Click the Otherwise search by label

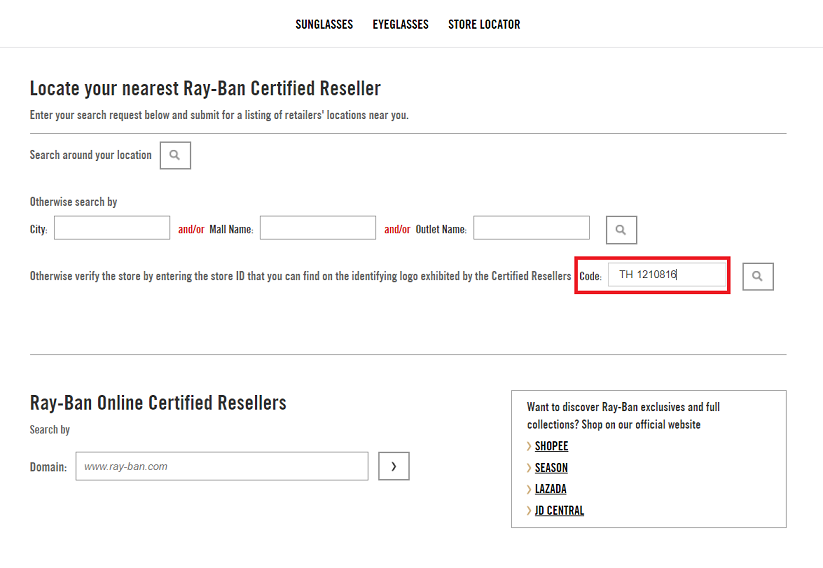[73, 202]
